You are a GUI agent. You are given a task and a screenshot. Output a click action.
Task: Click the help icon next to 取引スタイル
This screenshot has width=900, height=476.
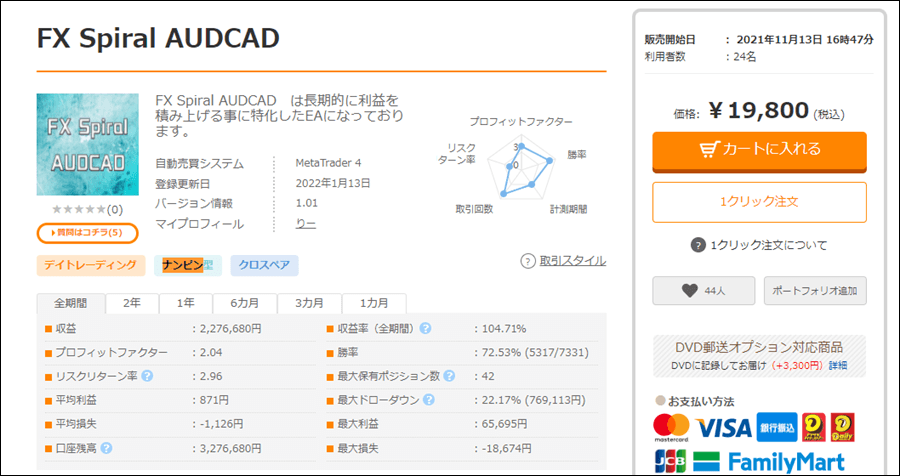click(x=527, y=261)
